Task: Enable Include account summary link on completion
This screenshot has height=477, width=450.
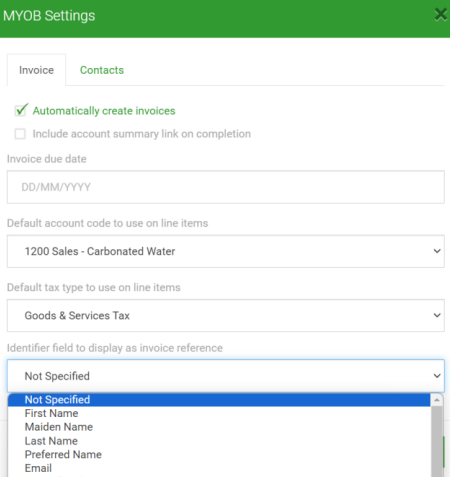Action: pyautogui.click(x=20, y=134)
